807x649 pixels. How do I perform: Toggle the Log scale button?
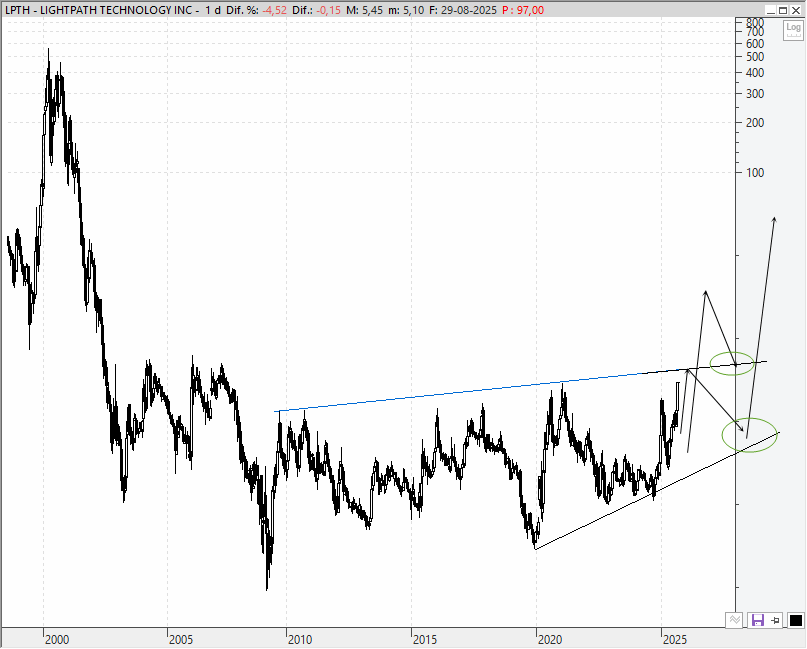pyautogui.click(x=793, y=30)
